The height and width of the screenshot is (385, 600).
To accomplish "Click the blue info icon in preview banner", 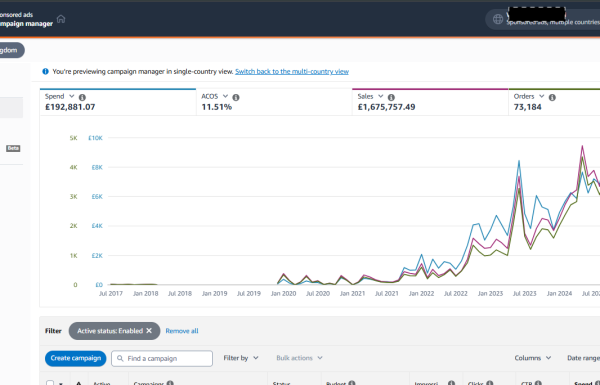I will (46, 71).
